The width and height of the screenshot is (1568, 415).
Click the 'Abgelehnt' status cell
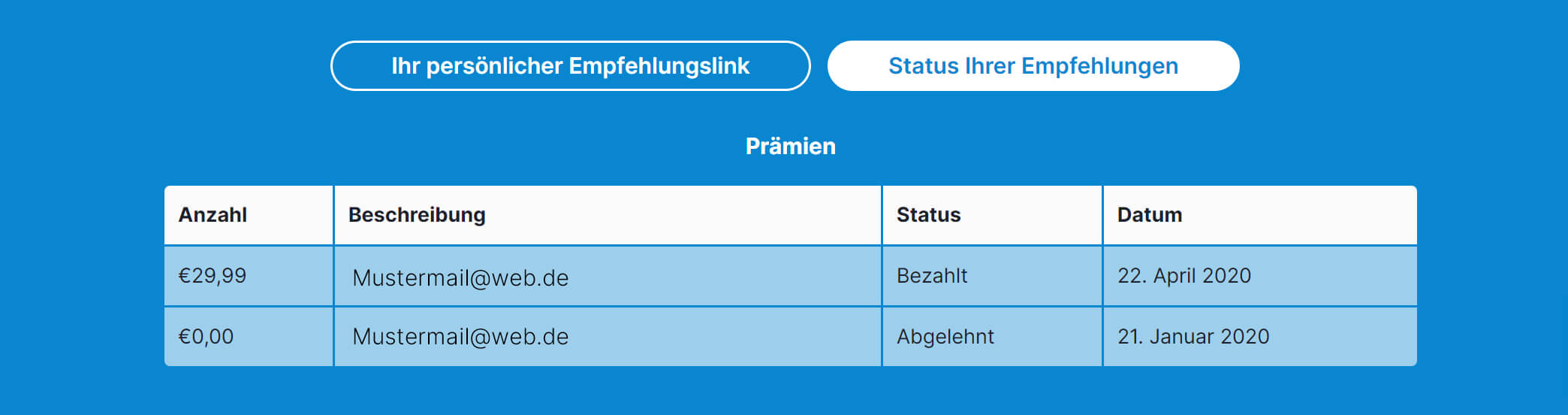(945, 337)
